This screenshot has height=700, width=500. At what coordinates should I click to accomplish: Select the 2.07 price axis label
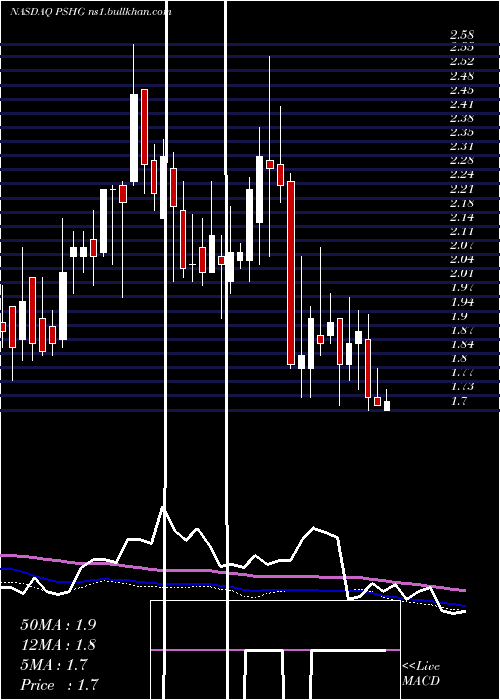(x=462, y=245)
